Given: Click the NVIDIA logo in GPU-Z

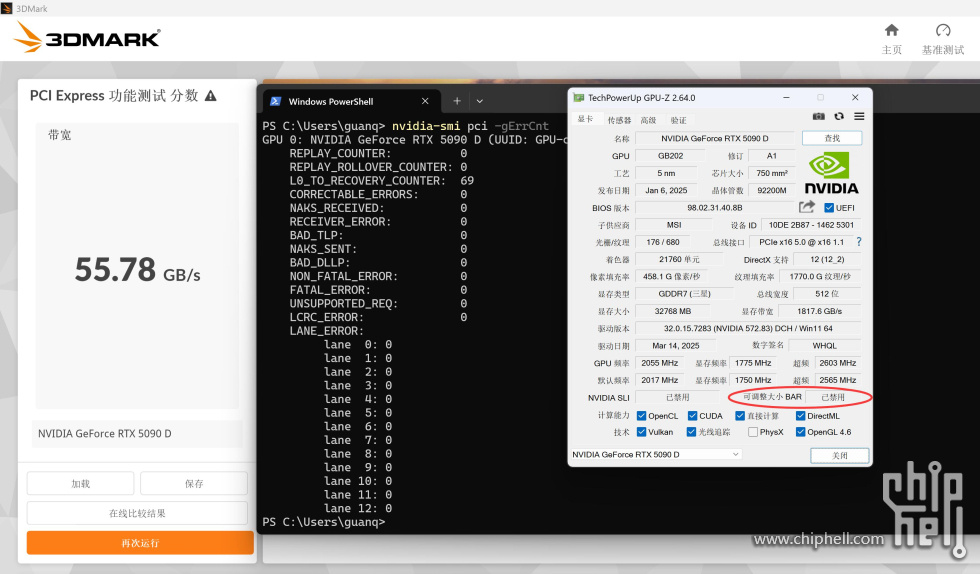Looking at the screenshot, I should click(x=831, y=174).
